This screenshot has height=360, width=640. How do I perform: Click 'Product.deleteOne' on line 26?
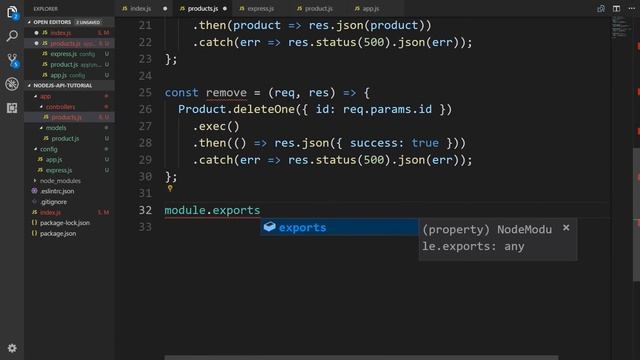(x=236, y=109)
